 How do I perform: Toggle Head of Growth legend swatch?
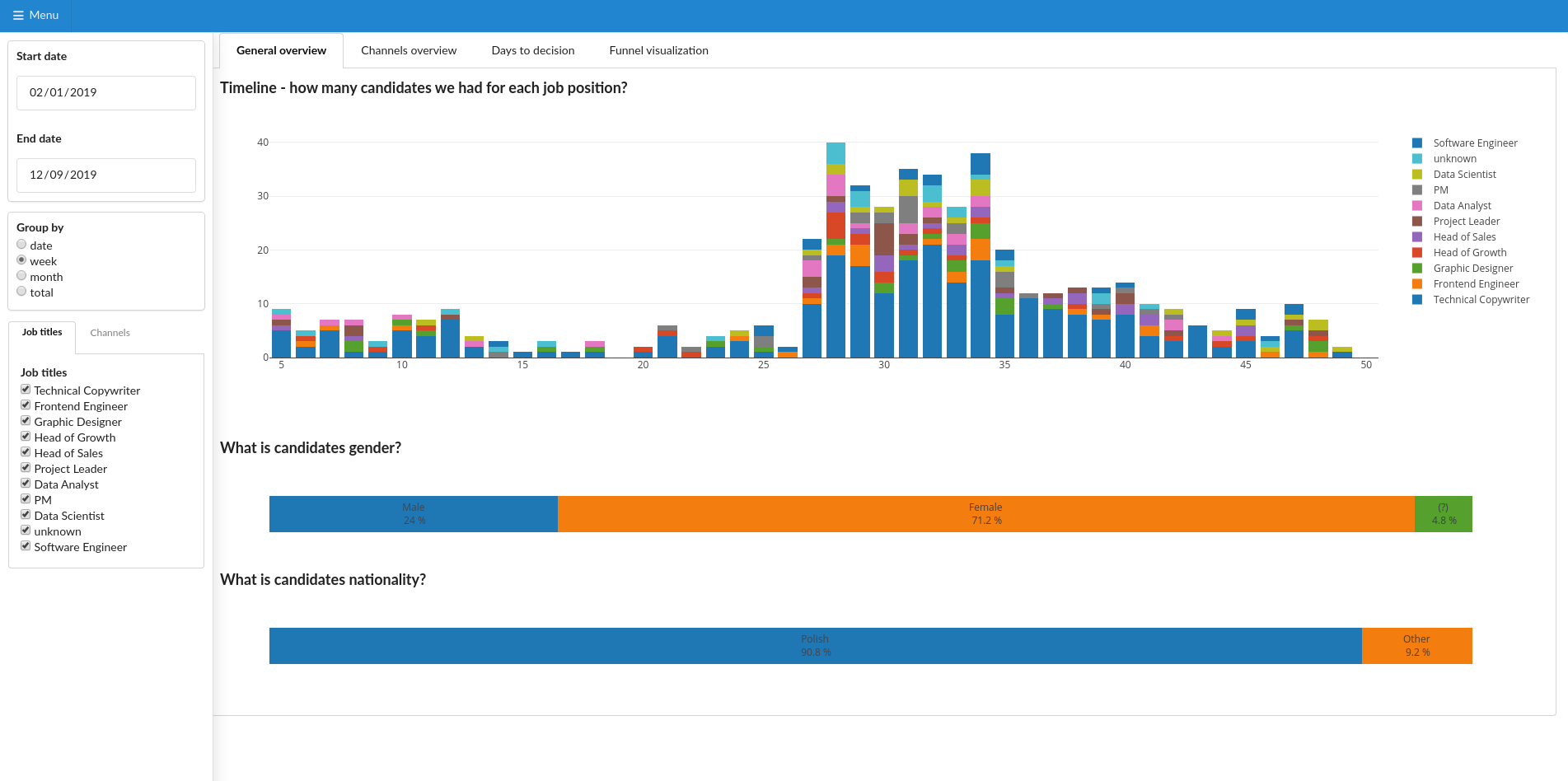tap(1417, 252)
